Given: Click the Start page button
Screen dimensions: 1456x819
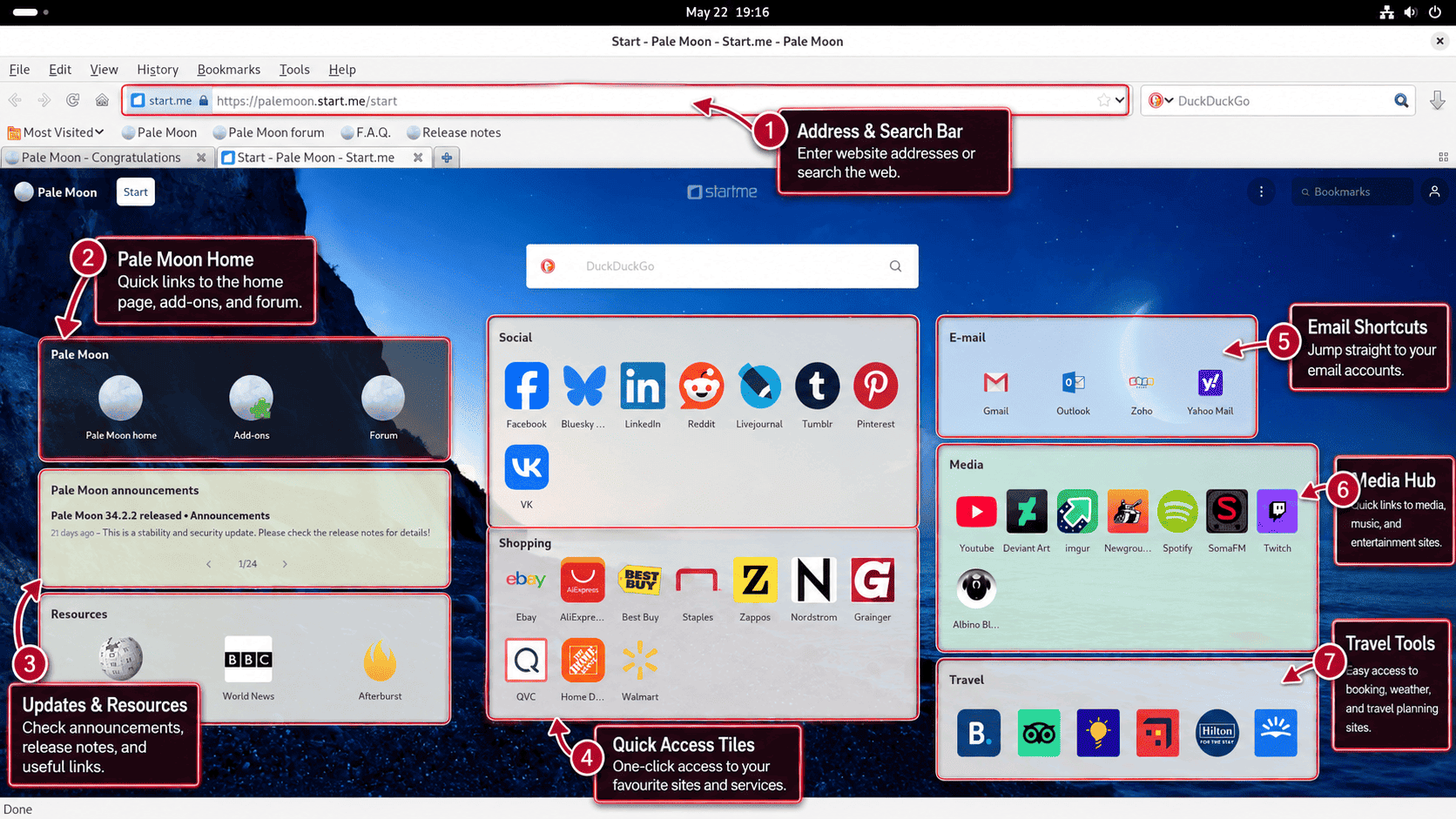Looking at the screenshot, I should pyautogui.click(x=135, y=191).
